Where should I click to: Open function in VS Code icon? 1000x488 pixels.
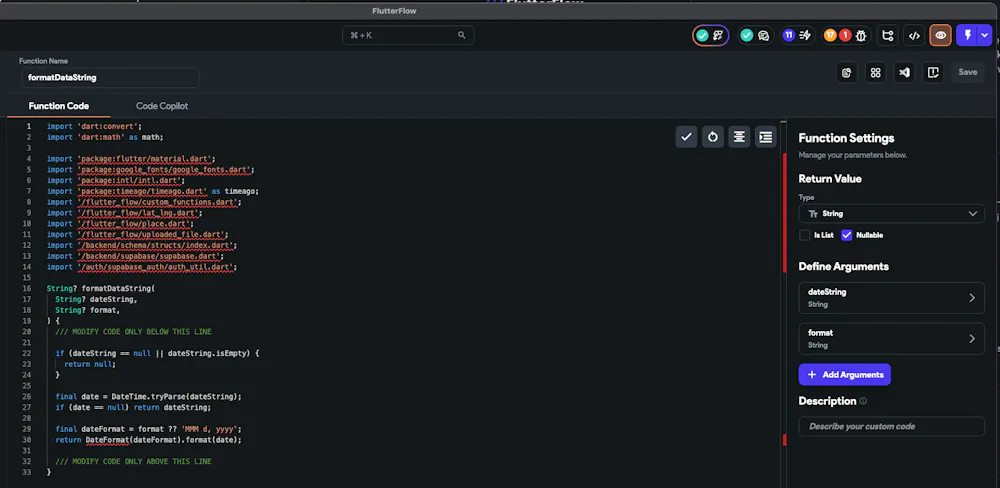[904, 73]
